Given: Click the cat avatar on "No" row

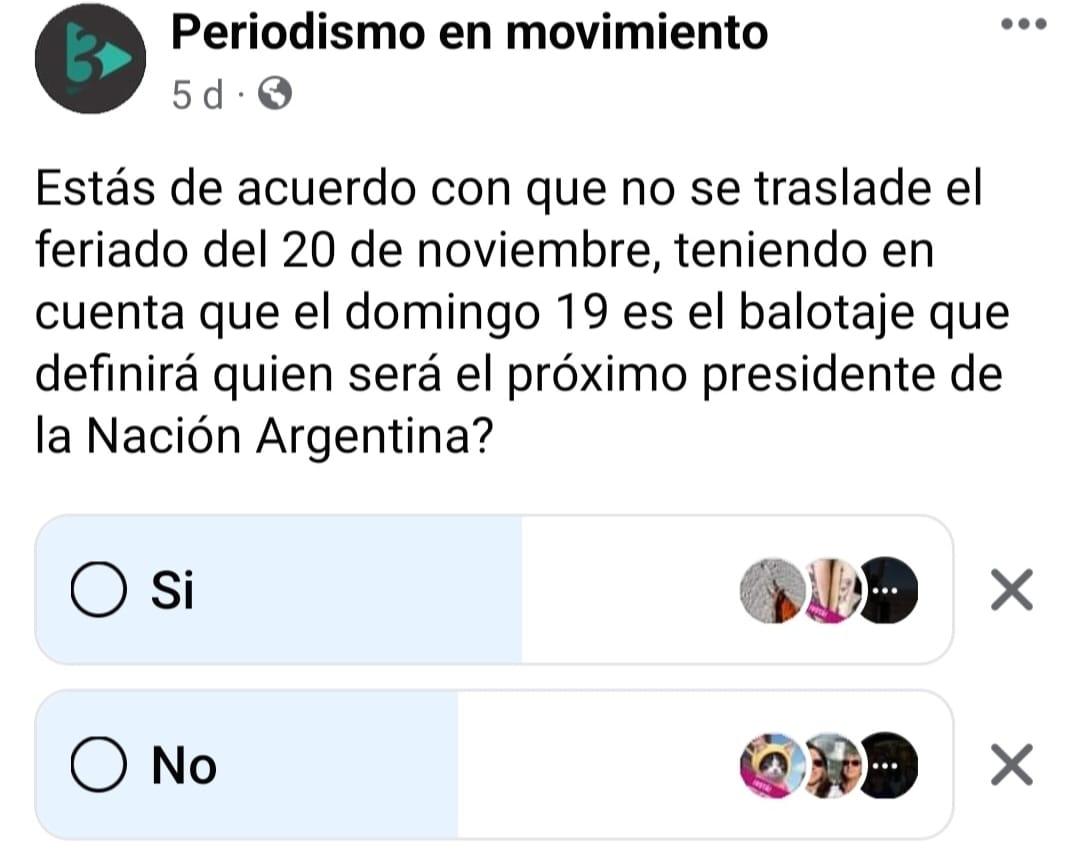Looking at the screenshot, I should tap(772, 767).
